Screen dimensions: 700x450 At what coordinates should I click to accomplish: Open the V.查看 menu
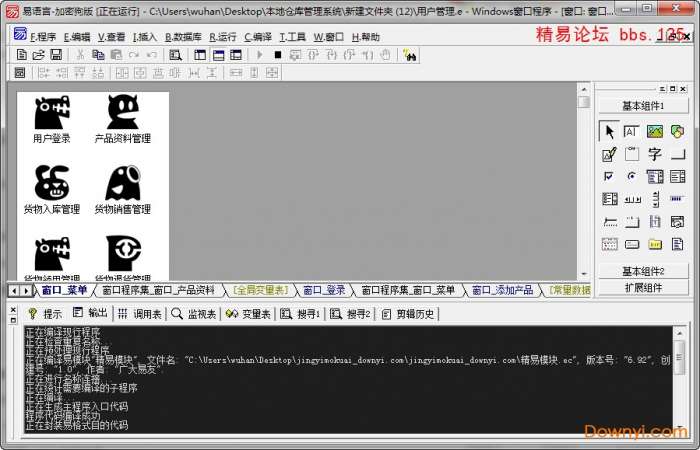click(111, 37)
